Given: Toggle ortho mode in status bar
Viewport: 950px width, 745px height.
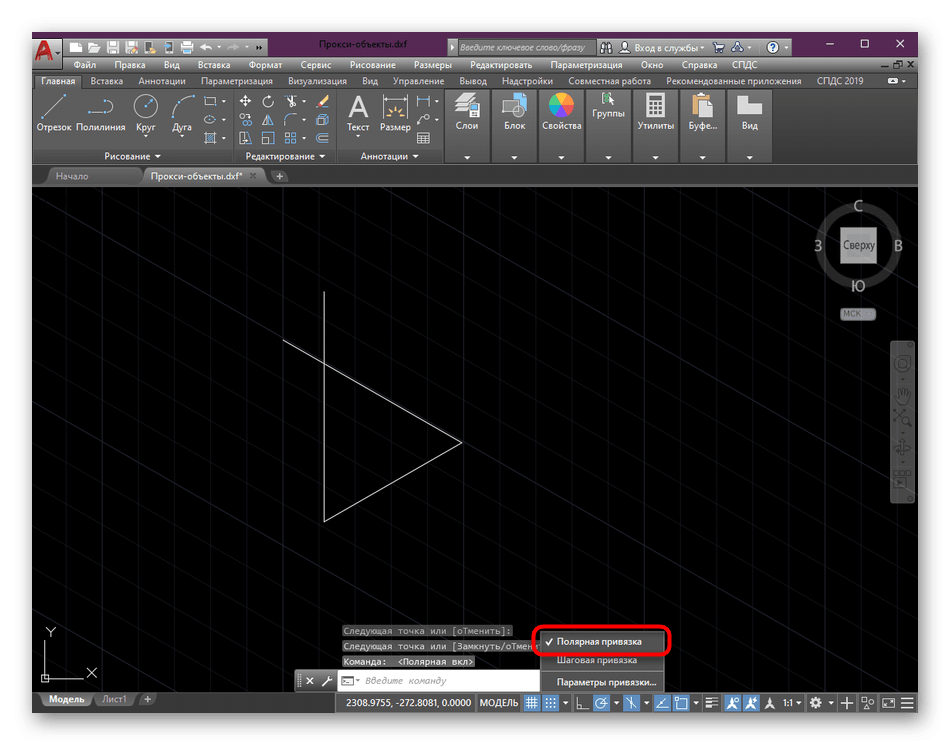Looking at the screenshot, I should tap(582, 703).
